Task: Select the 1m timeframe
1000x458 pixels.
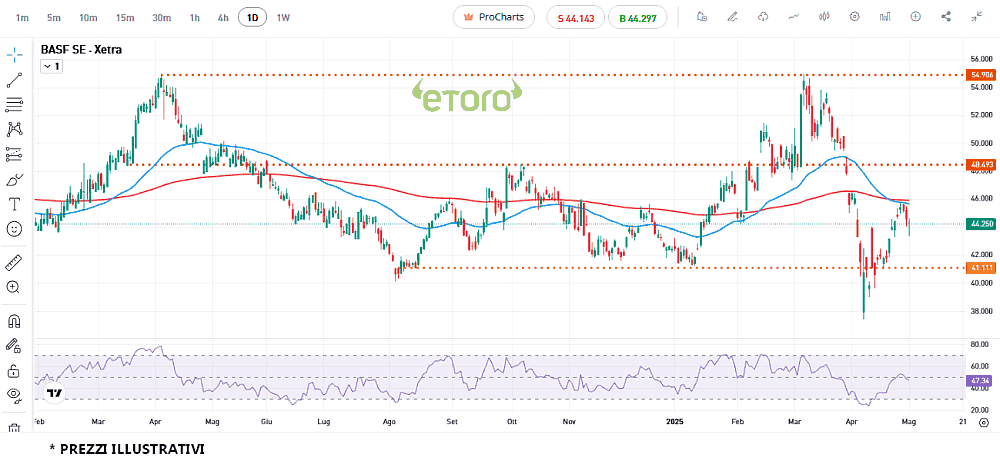Action: coord(22,18)
